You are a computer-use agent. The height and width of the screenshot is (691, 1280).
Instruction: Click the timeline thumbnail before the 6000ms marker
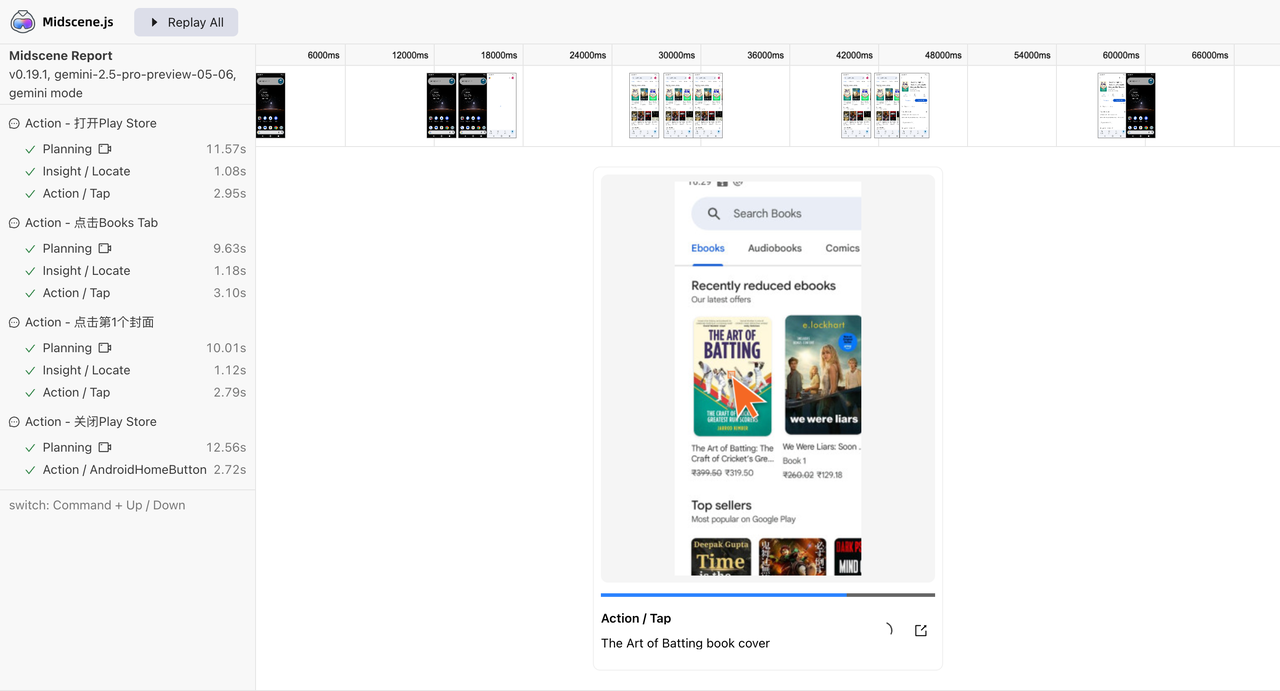pyautogui.click(x=270, y=105)
